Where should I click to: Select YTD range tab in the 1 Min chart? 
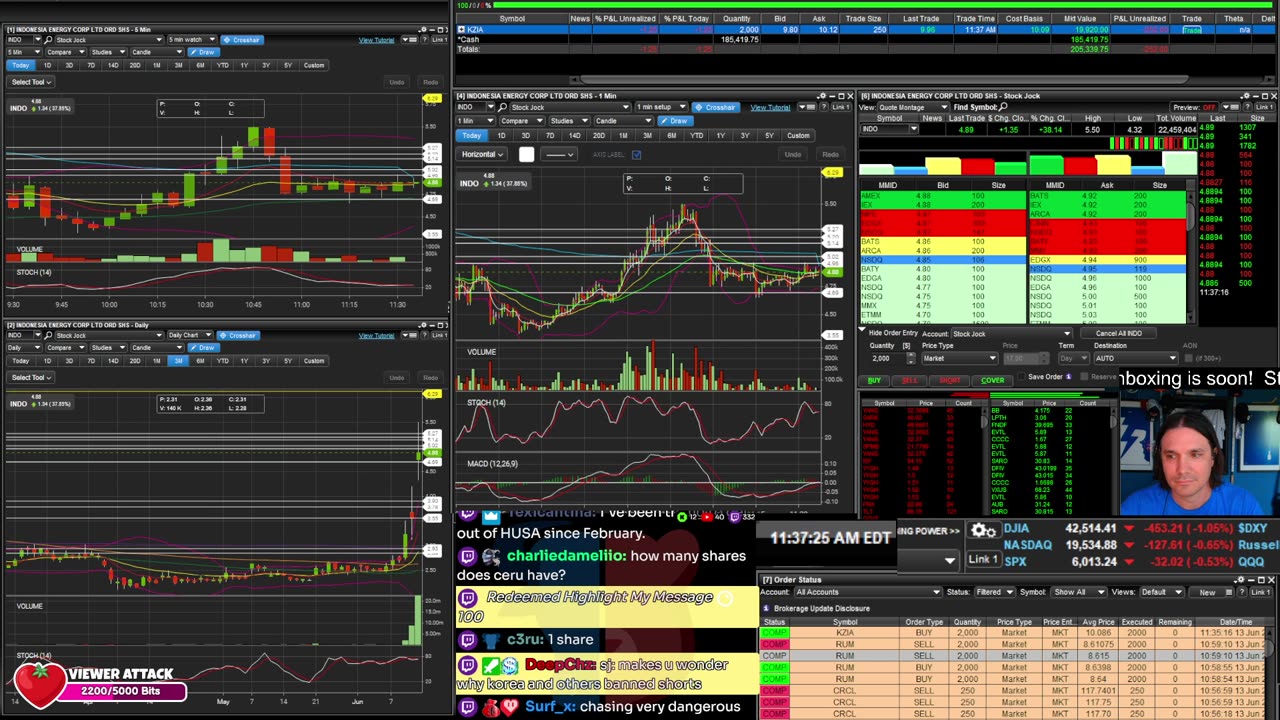(696, 136)
